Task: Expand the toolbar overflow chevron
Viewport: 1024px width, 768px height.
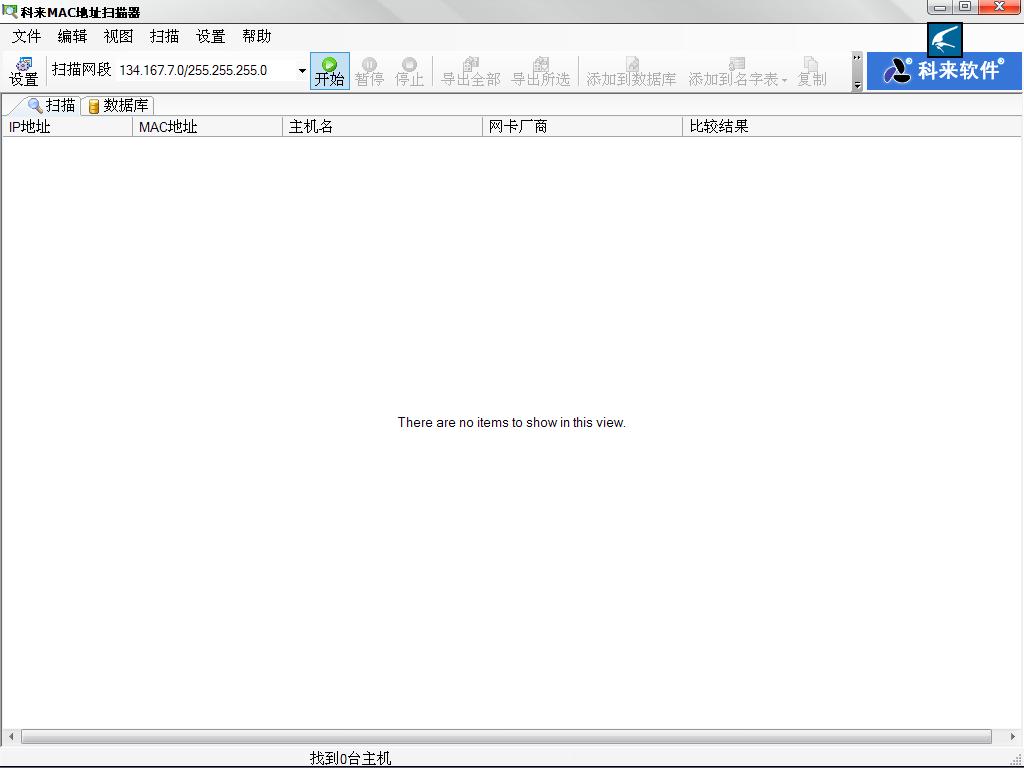Action: 857,71
